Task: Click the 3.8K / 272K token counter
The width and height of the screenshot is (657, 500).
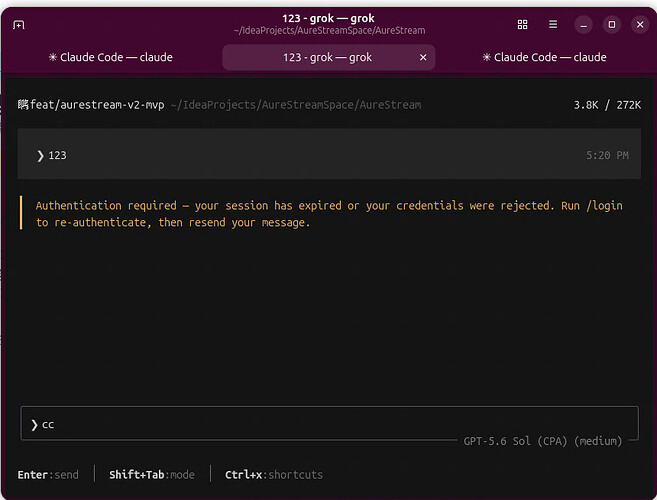Action: 607,105
